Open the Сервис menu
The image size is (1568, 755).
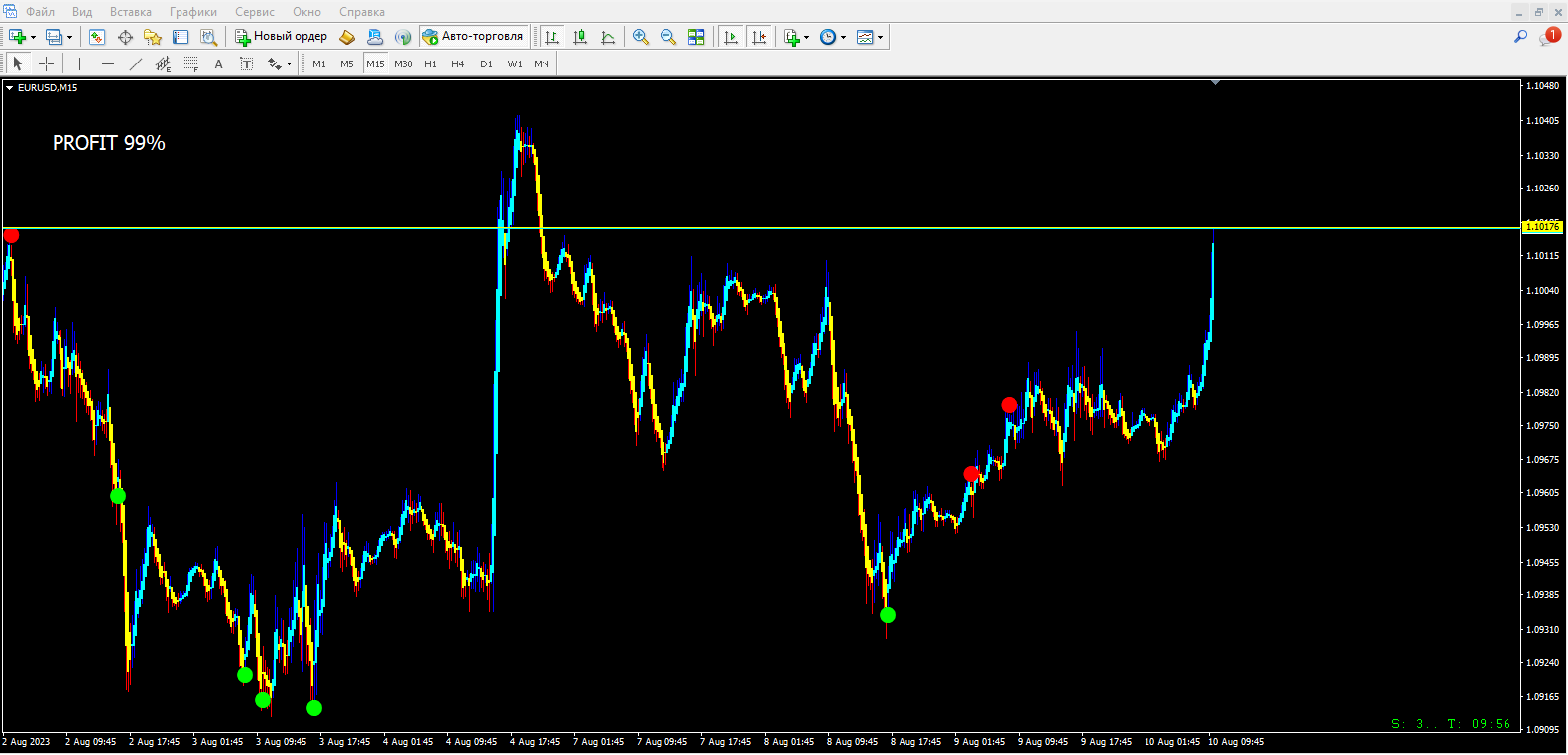click(x=255, y=12)
